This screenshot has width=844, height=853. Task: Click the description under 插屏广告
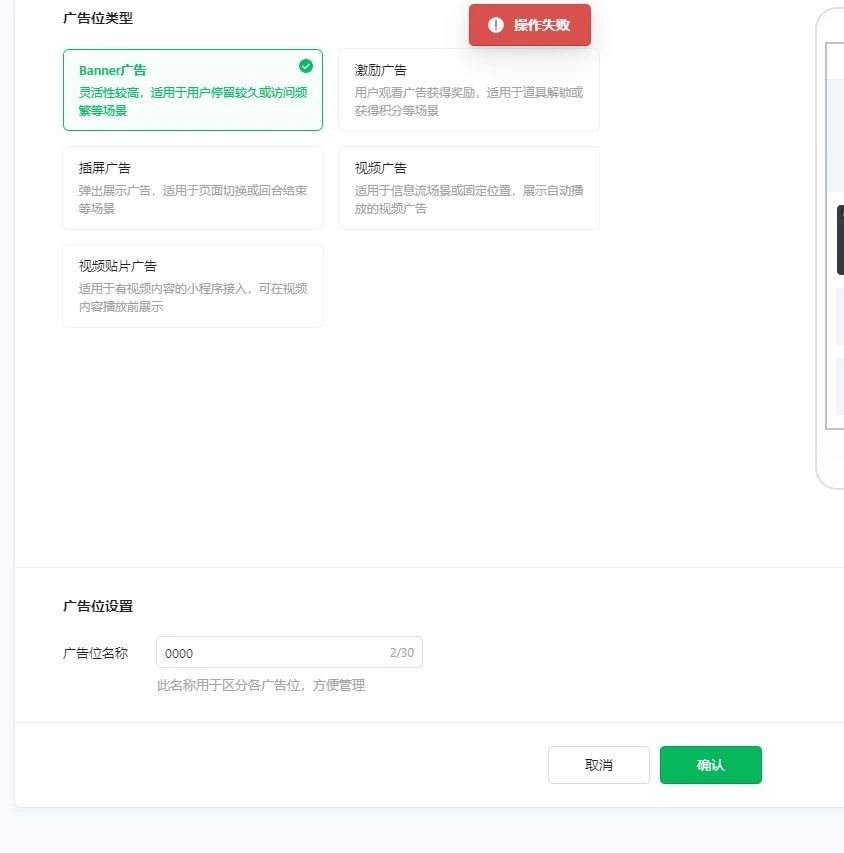point(193,199)
